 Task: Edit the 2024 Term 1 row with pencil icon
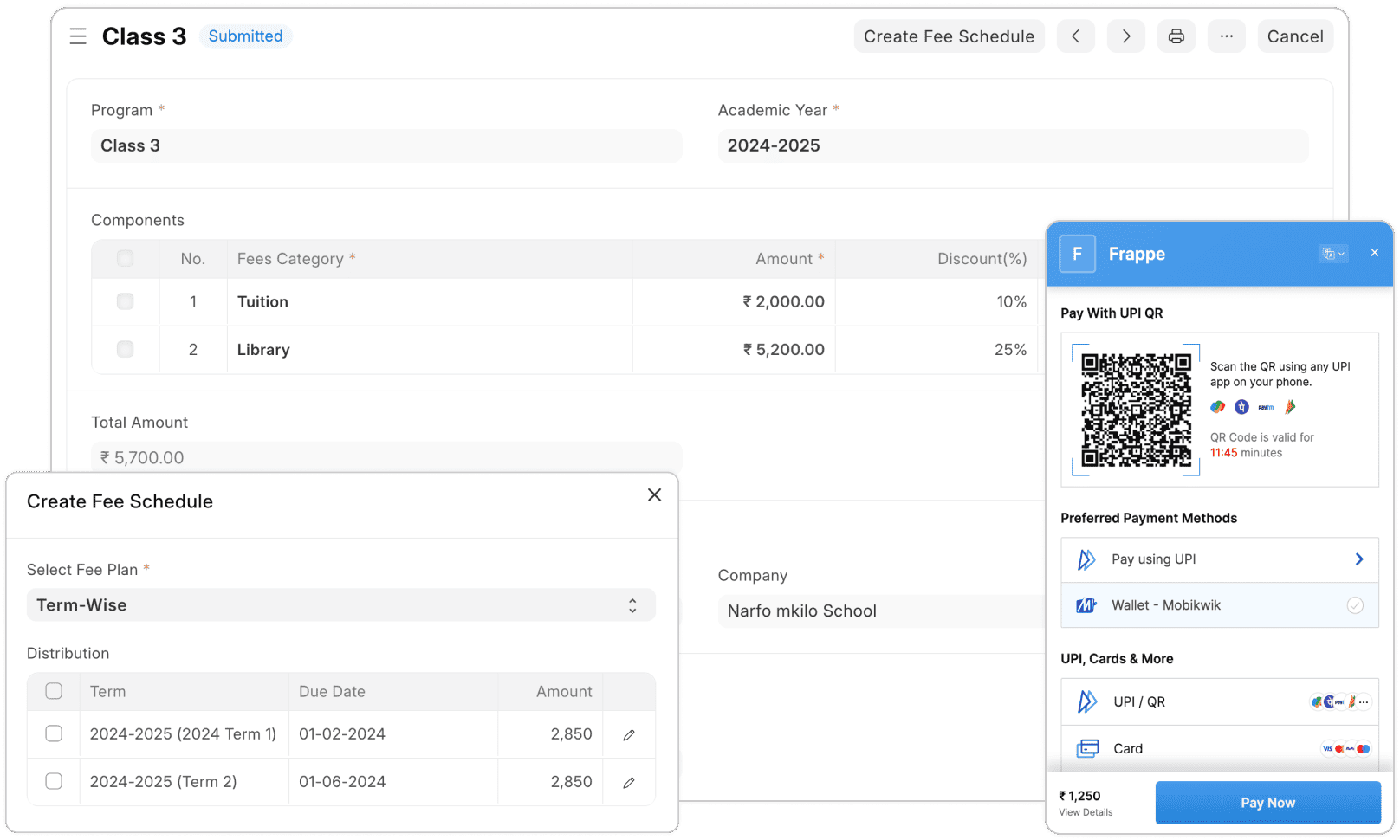[x=628, y=733]
